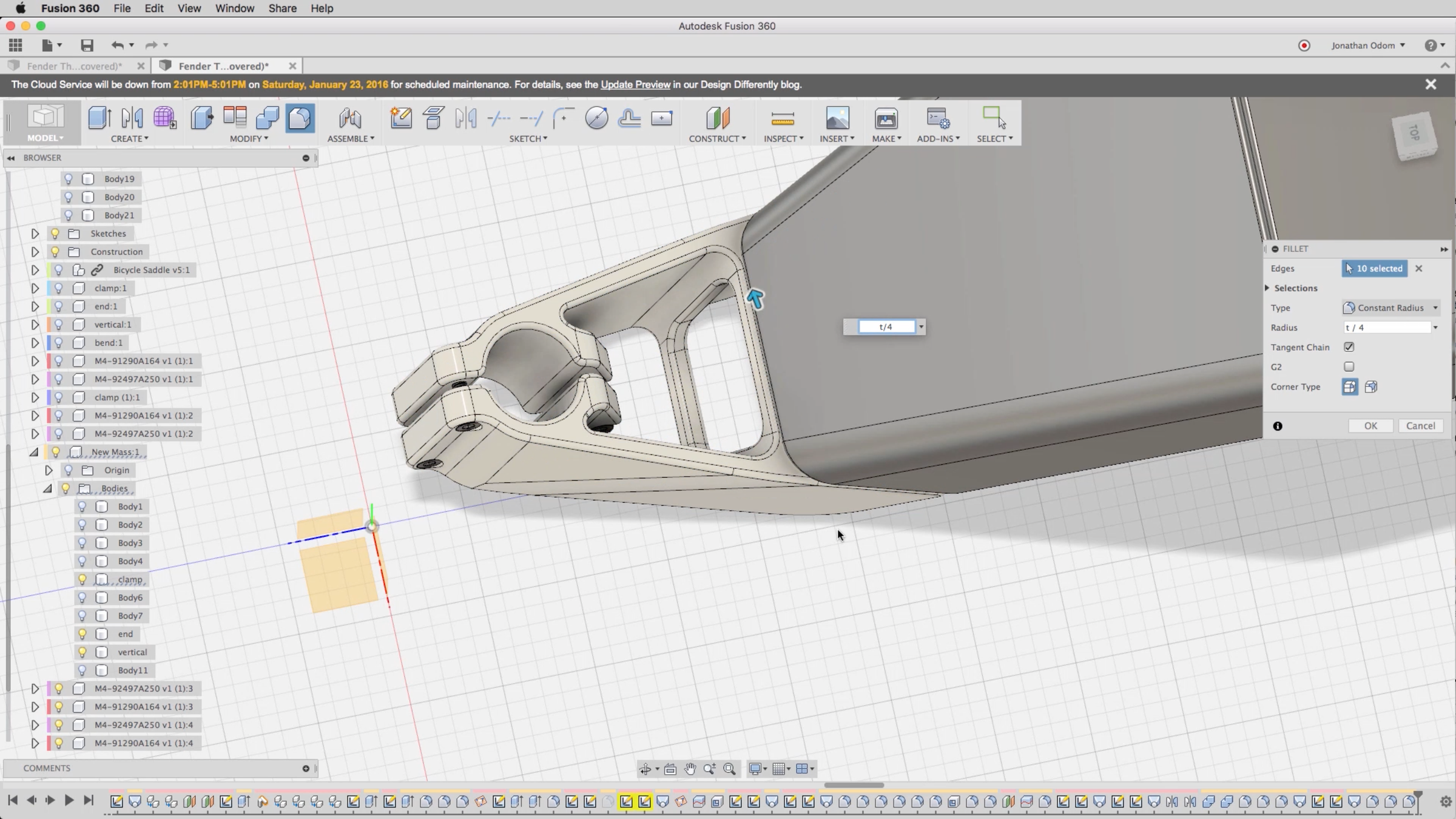Image resolution: width=1456 pixels, height=819 pixels.
Task: Select the rolling ball corner type icon
Action: coord(1350,387)
